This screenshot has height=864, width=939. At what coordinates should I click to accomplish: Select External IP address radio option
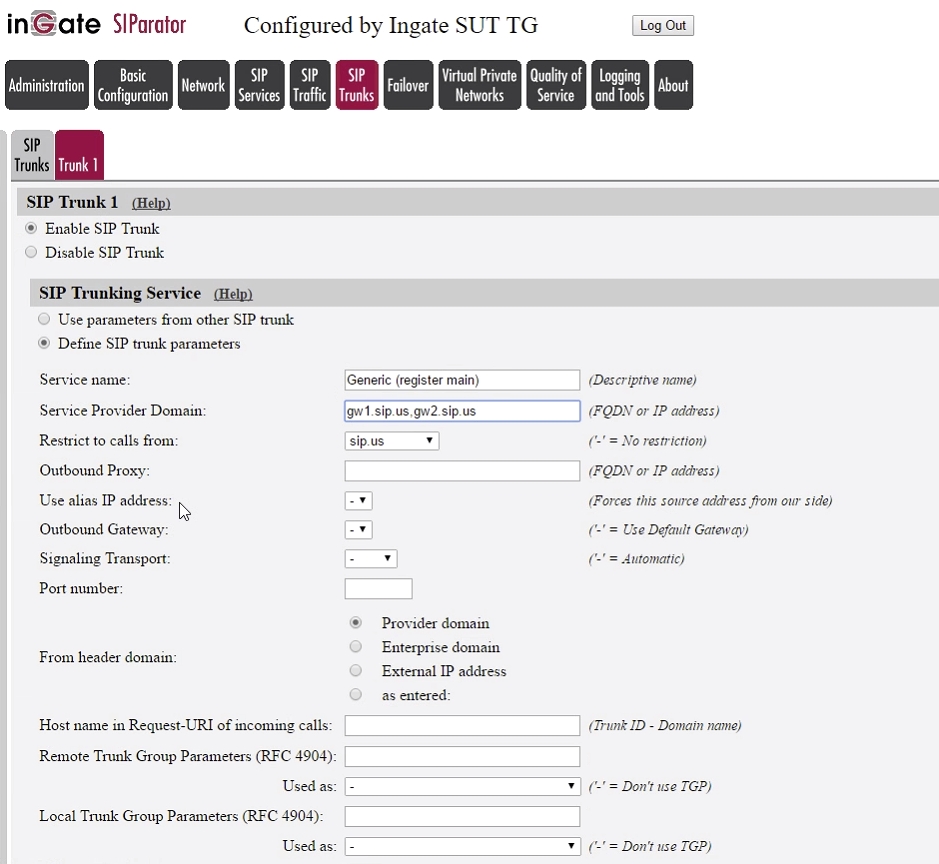(x=356, y=671)
